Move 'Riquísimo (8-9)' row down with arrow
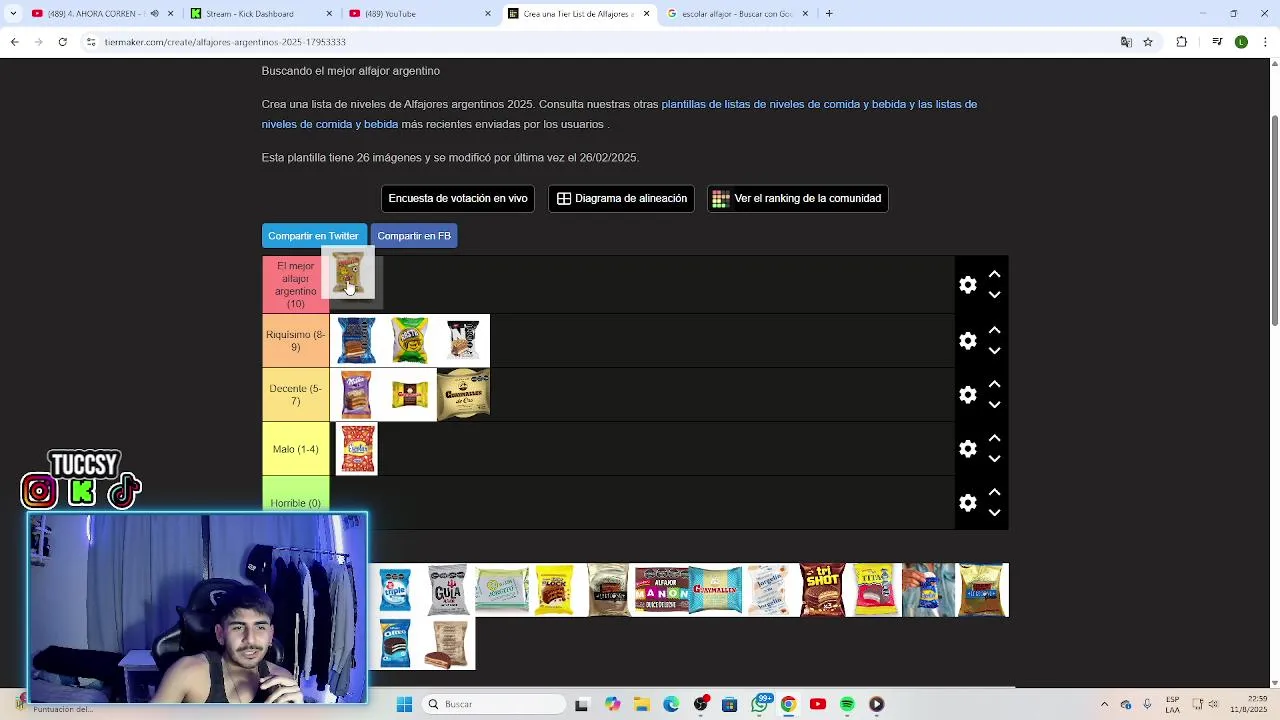The width and height of the screenshot is (1280, 720). click(x=994, y=351)
